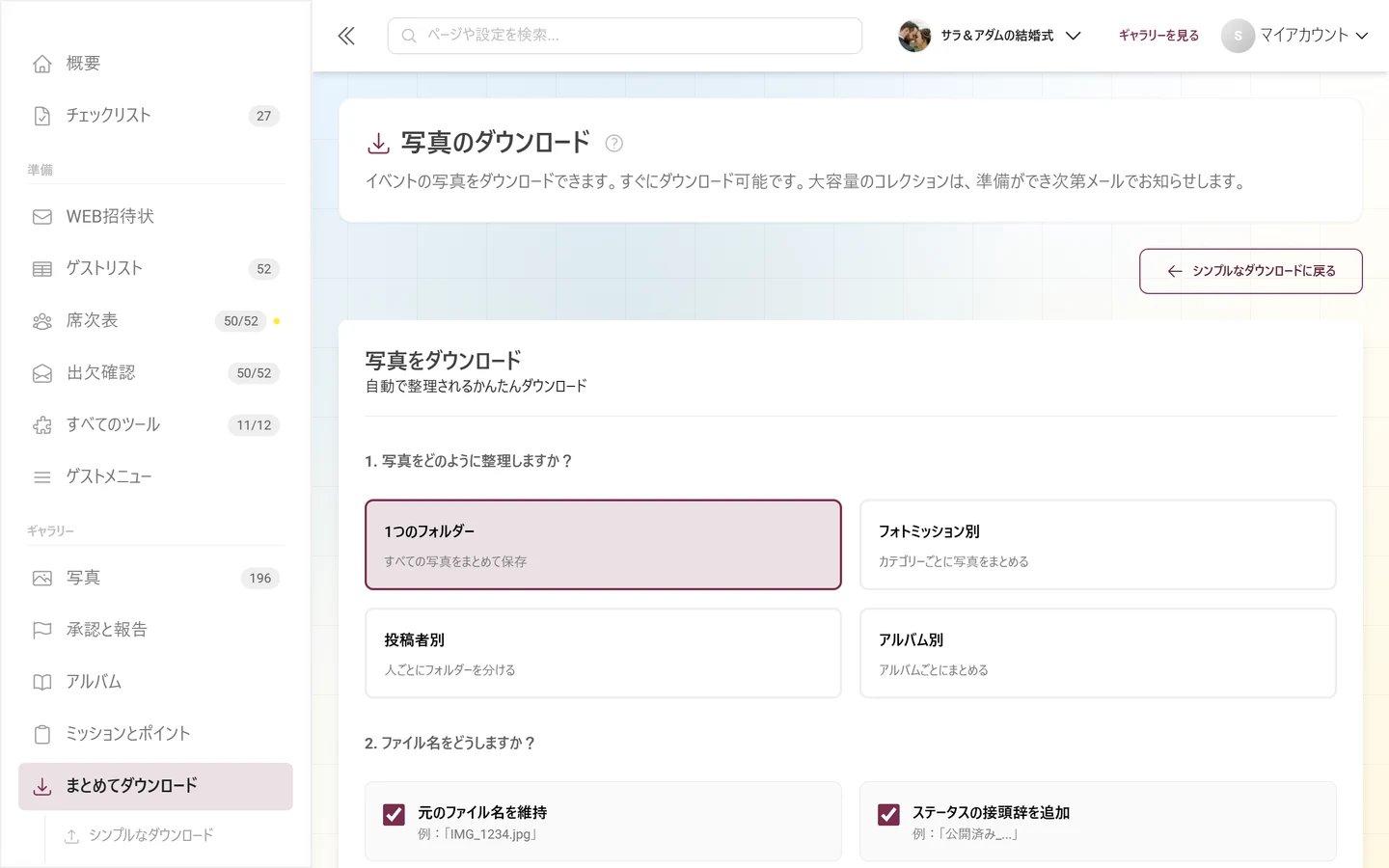This screenshot has height=868, width=1389.
Task: Select the 1つのフォルダー organization option
Action: [x=603, y=545]
